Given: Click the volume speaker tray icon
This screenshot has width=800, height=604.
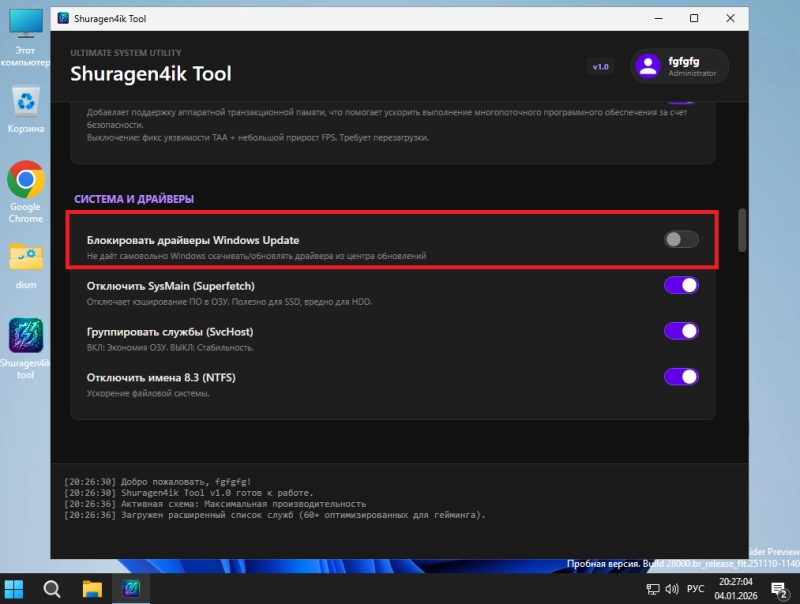Looking at the screenshot, I should pyautogui.click(x=674, y=588).
